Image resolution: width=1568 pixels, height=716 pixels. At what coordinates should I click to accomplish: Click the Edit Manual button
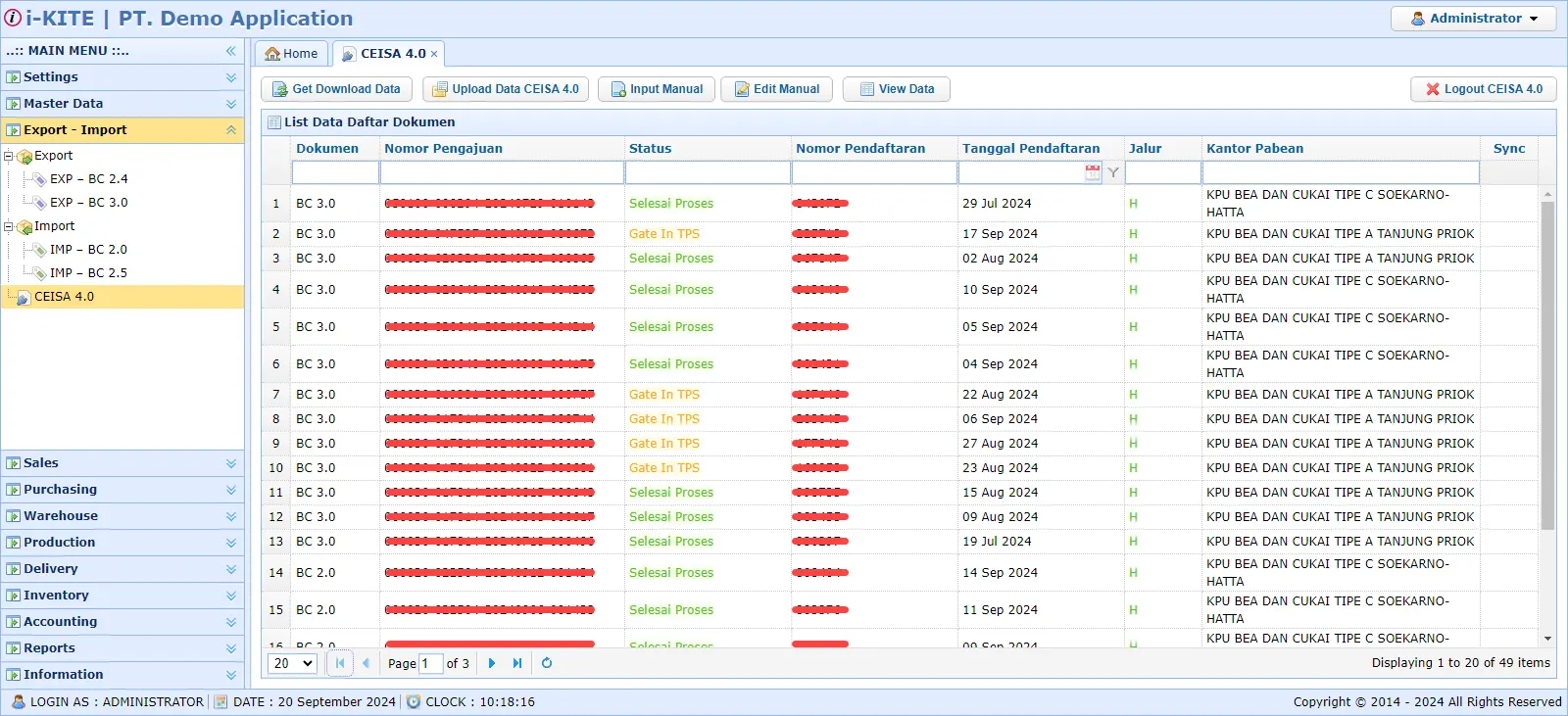point(776,89)
